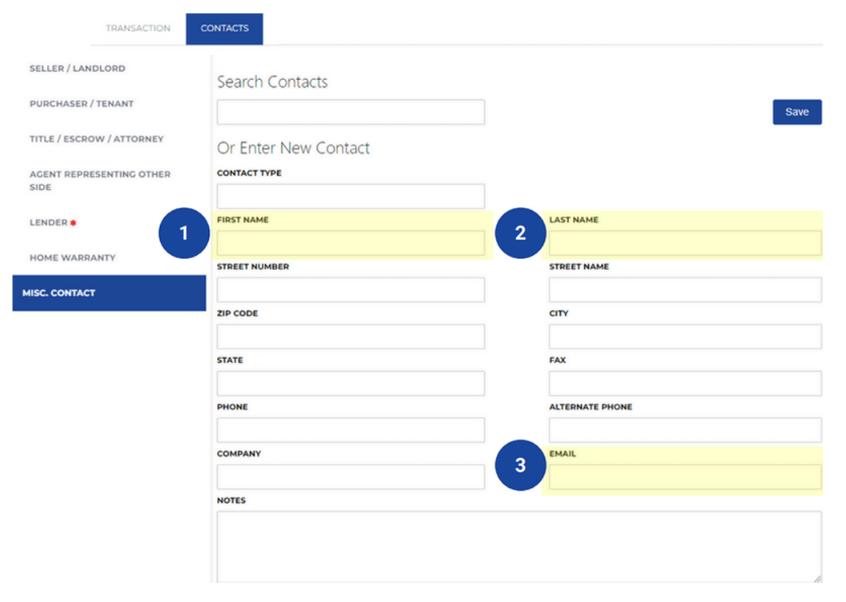Open Agent Representing Other Side
The height and width of the screenshot is (602, 846).
(99, 180)
